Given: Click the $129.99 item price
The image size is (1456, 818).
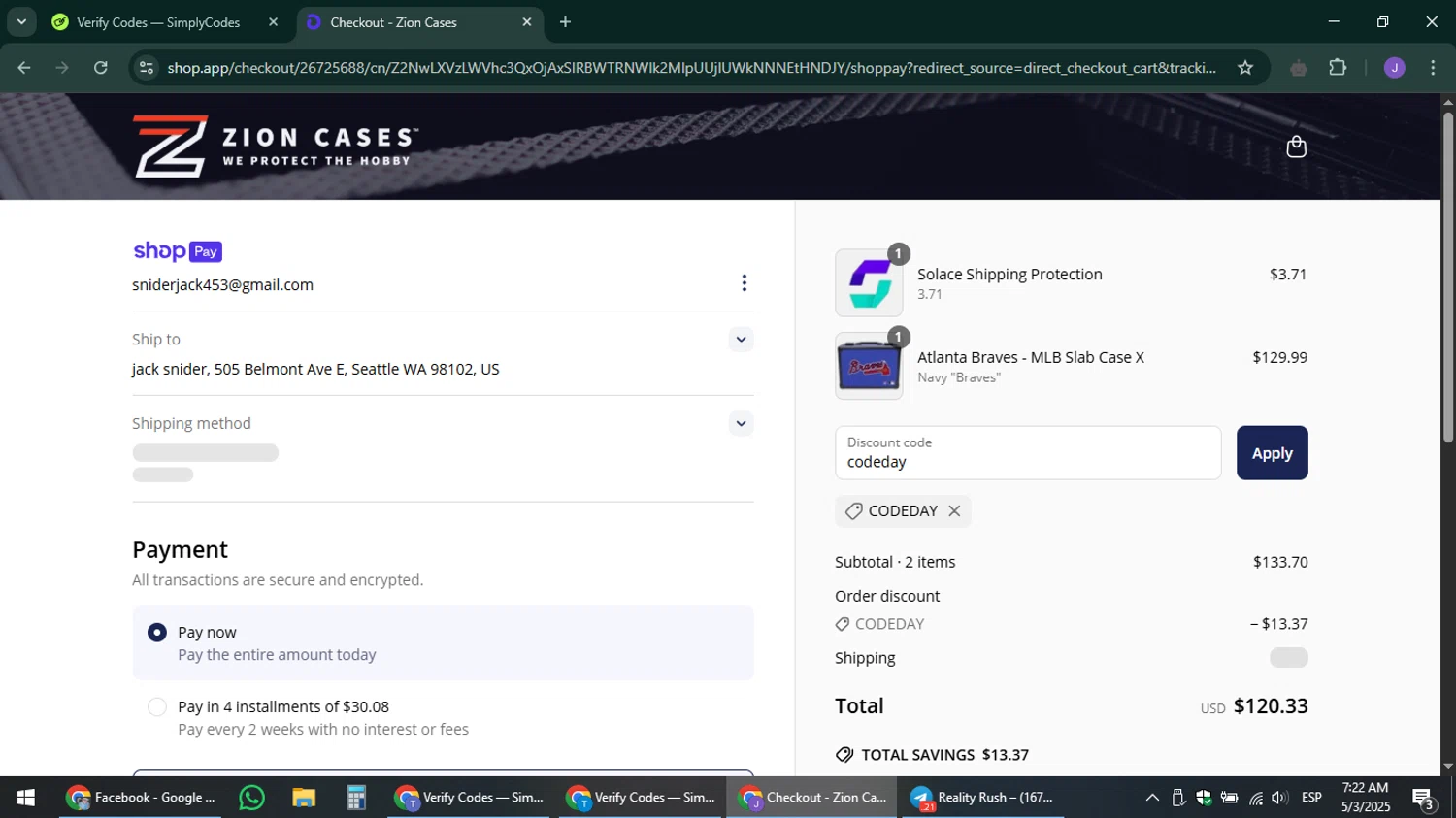Looking at the screenshot, I should [x=1279, y=357].
